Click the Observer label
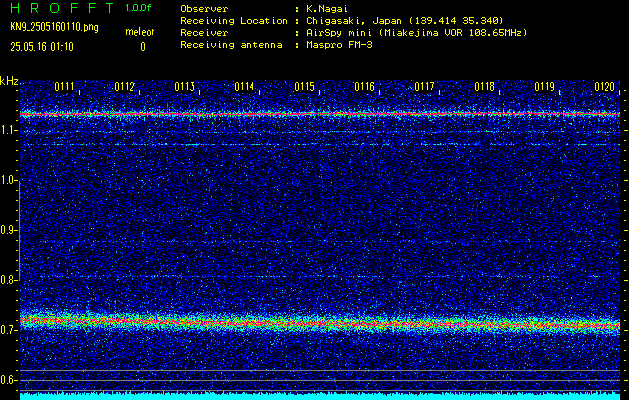629x400 pixels. point(204,8)
